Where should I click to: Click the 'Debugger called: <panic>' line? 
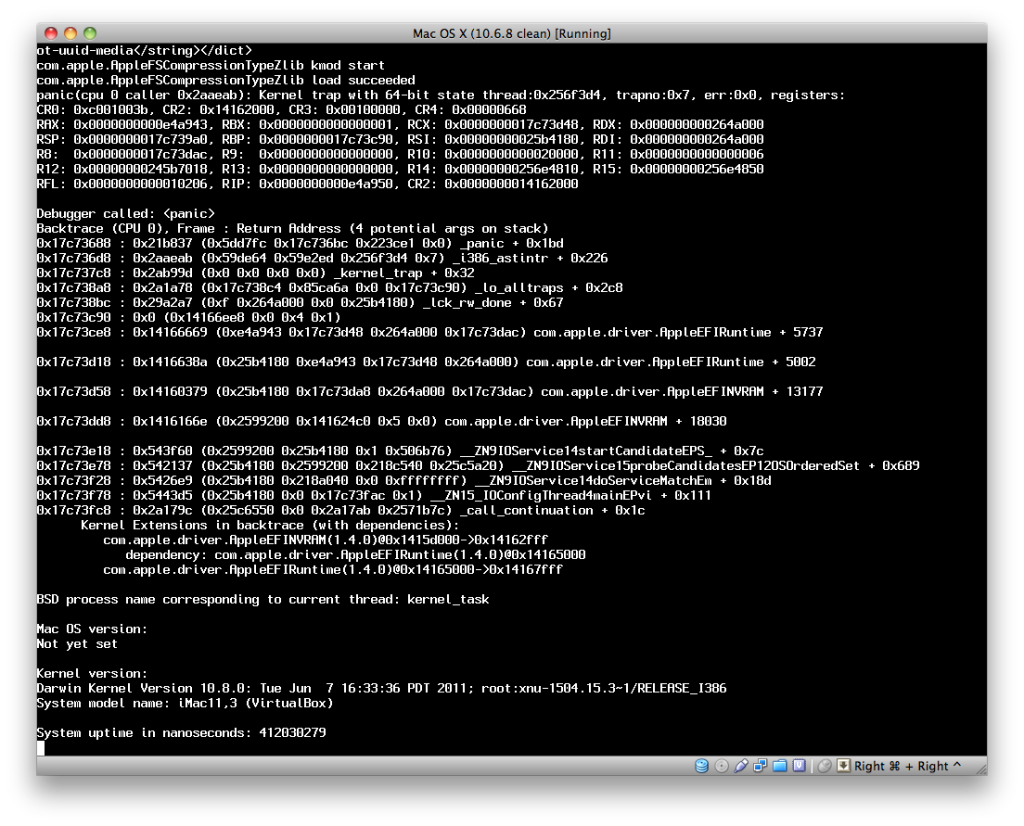(x=125, y=213)
